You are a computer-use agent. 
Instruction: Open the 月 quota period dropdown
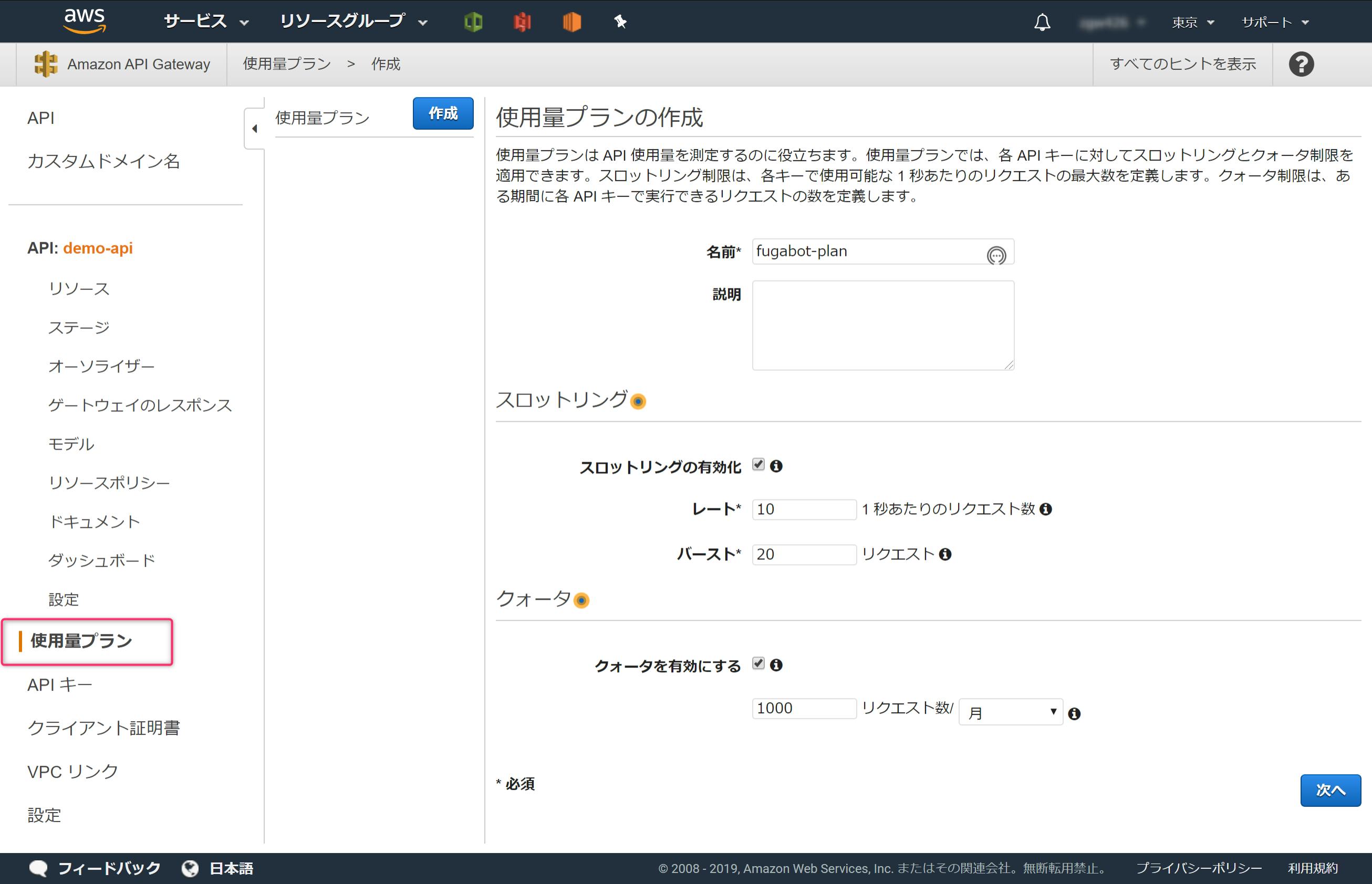(1010, 712)
